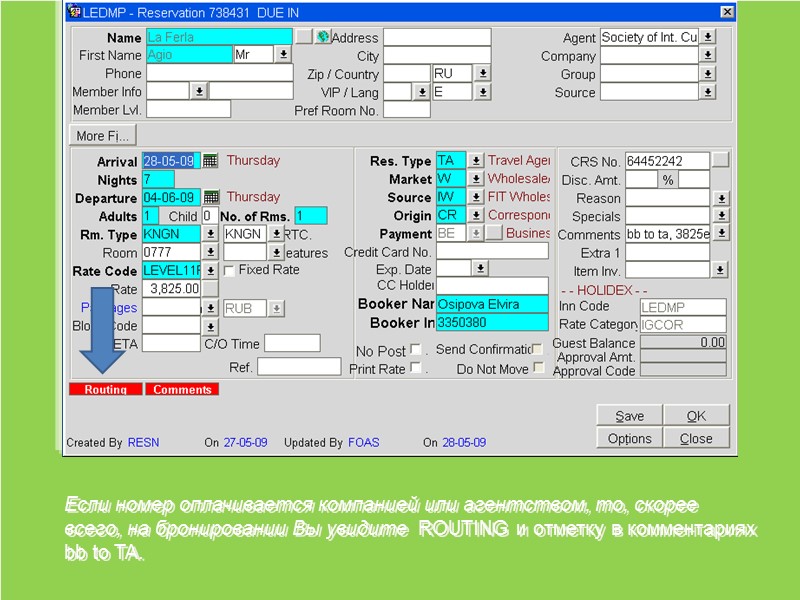The width and height of the screenshot is (800, 600).
Task: Open the Market code dropdown
Action: pos(476,179)
